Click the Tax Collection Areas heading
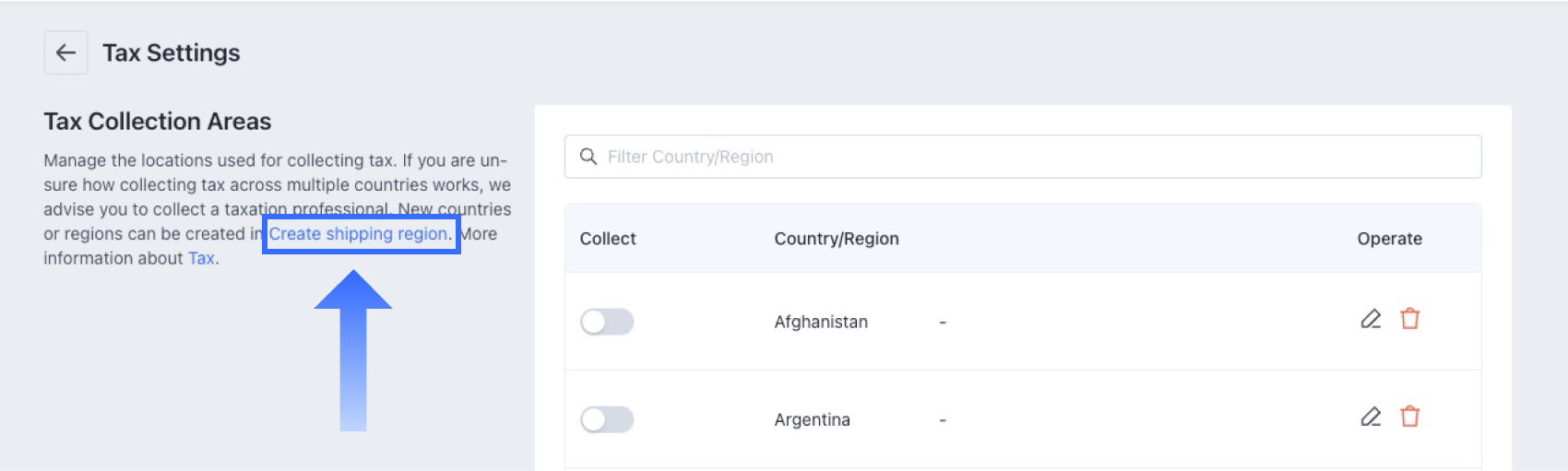The width and height of the screenshot is (1568, 471). pyautogui.click(x=158, y=122)
